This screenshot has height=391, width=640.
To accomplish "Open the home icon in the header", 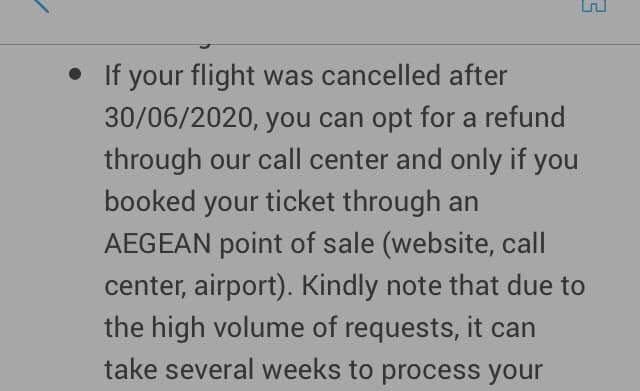I will (x=593, y=6).
